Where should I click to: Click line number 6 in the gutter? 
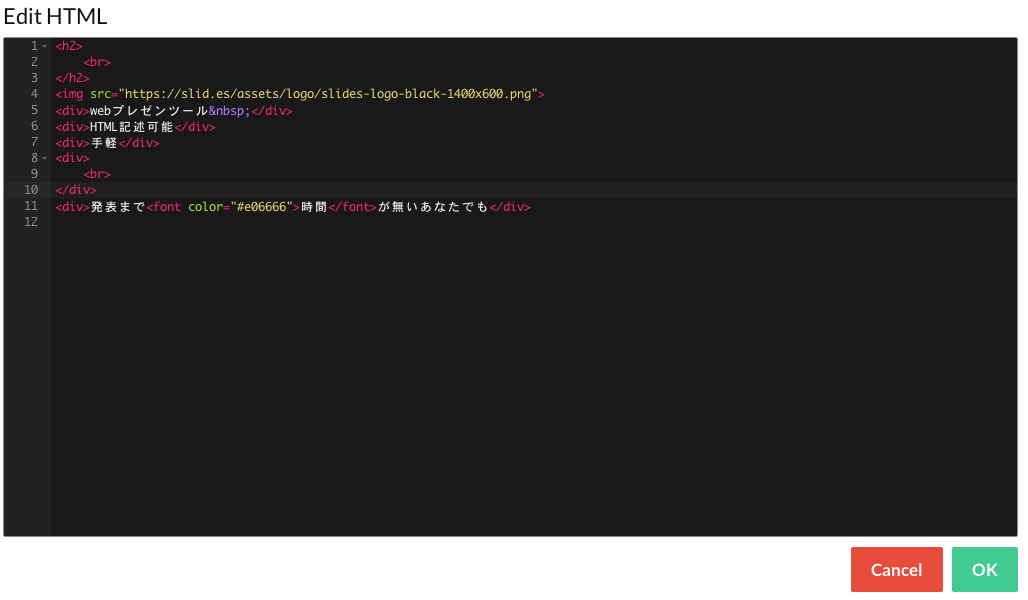coord(34,126)
